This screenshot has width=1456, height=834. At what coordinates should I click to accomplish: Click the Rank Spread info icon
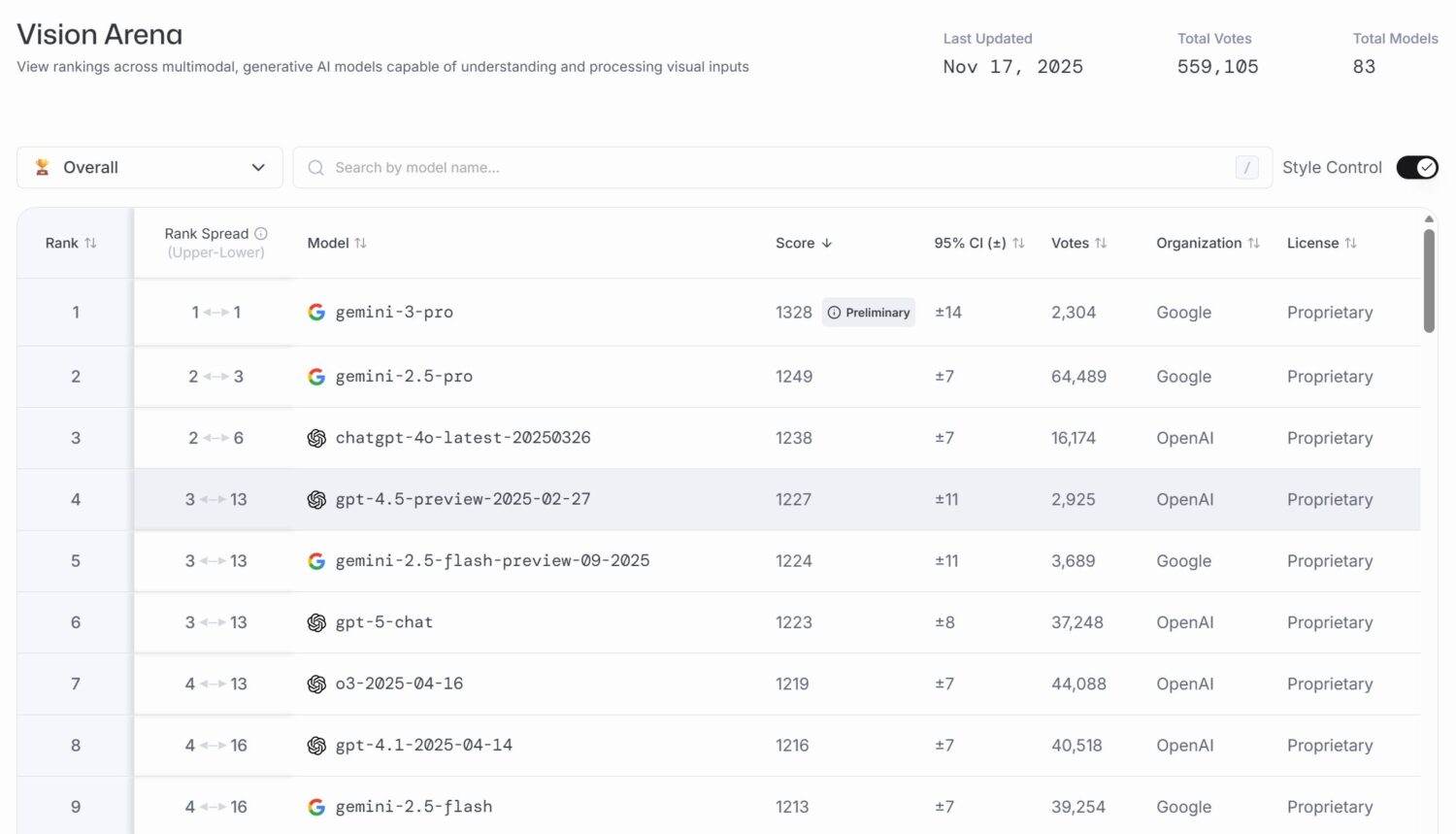(x=260, y=234)
